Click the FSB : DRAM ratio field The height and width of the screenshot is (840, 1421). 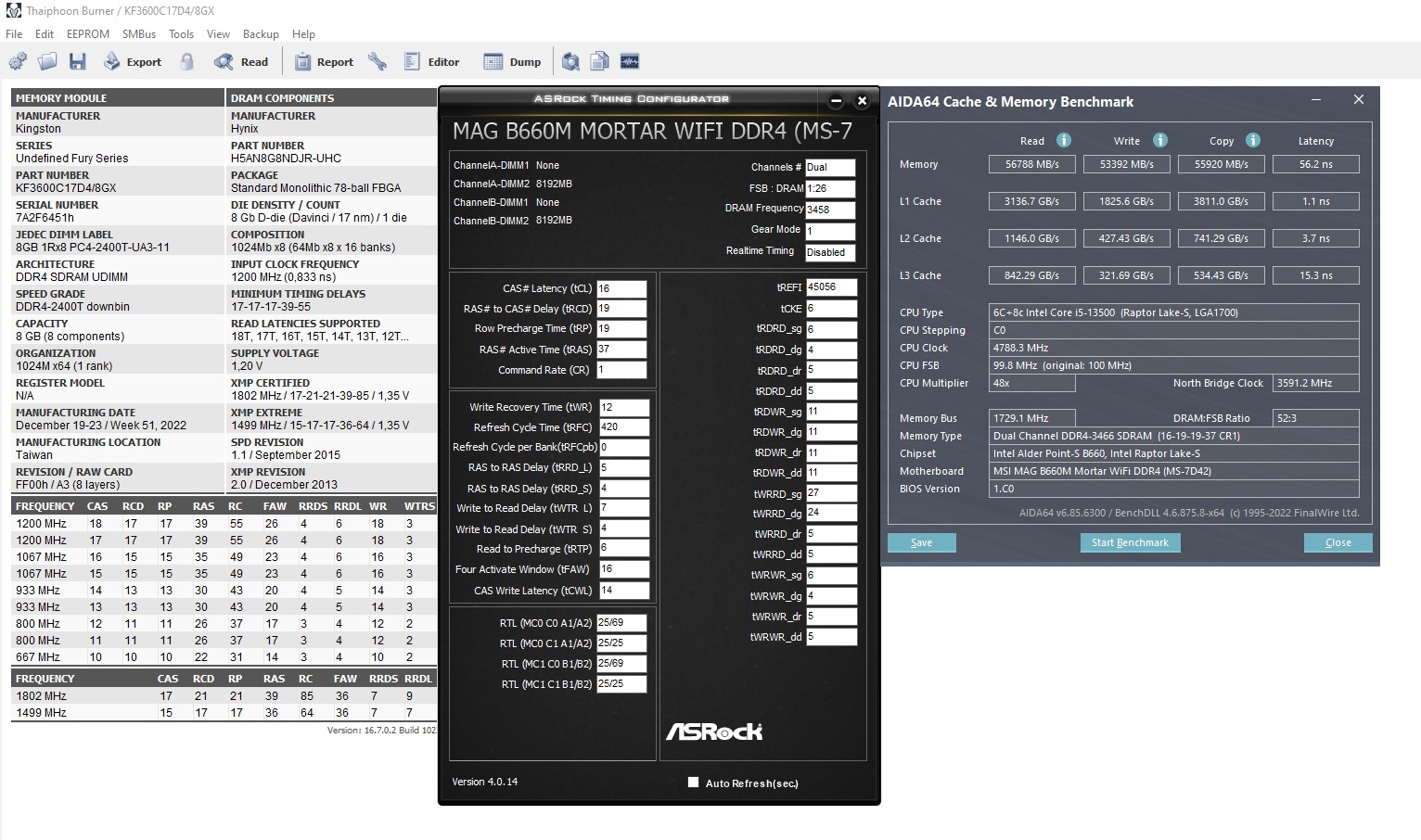pos(830,188)
